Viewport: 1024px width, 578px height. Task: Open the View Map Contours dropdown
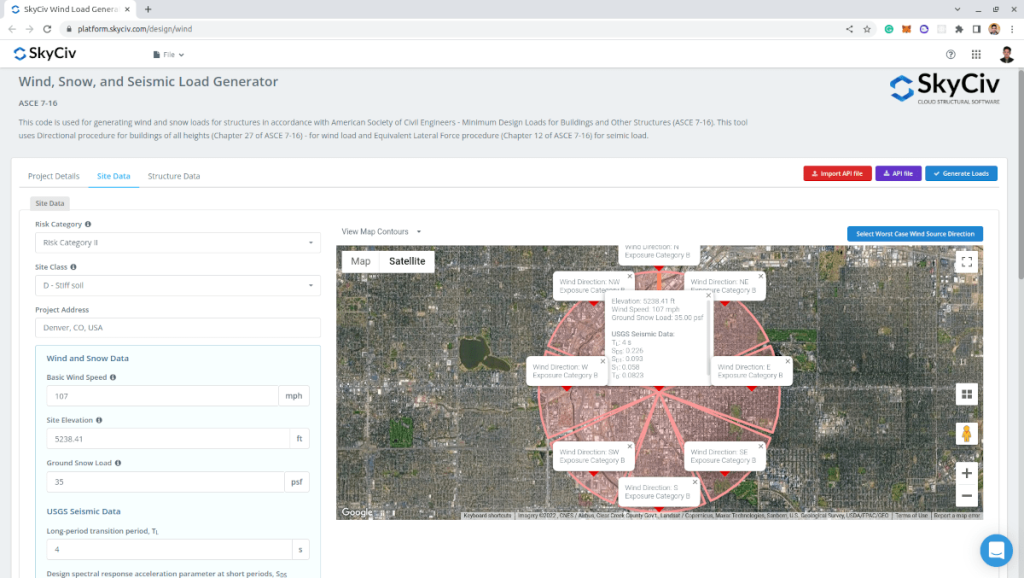point(381,232)
